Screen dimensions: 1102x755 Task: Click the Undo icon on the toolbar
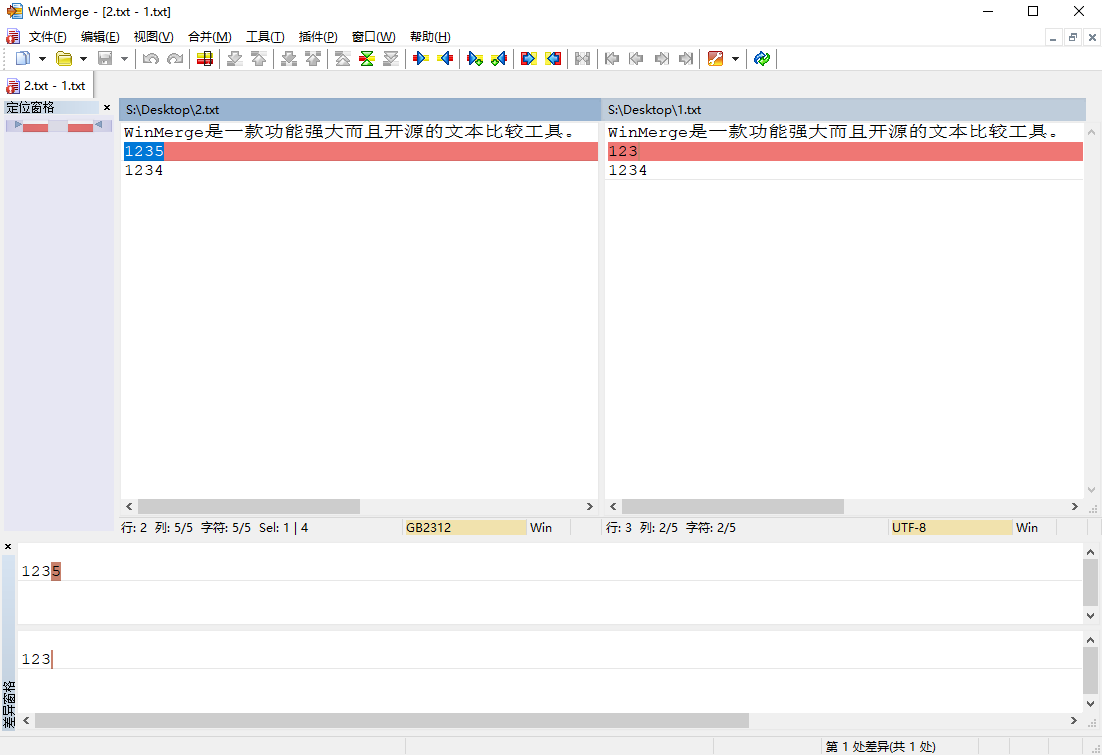point(151,59)
